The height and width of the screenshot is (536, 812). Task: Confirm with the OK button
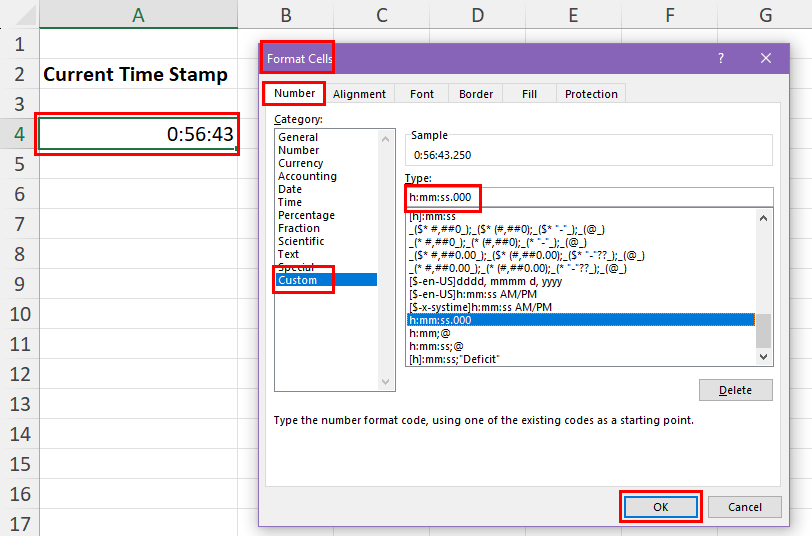point(661,507)
